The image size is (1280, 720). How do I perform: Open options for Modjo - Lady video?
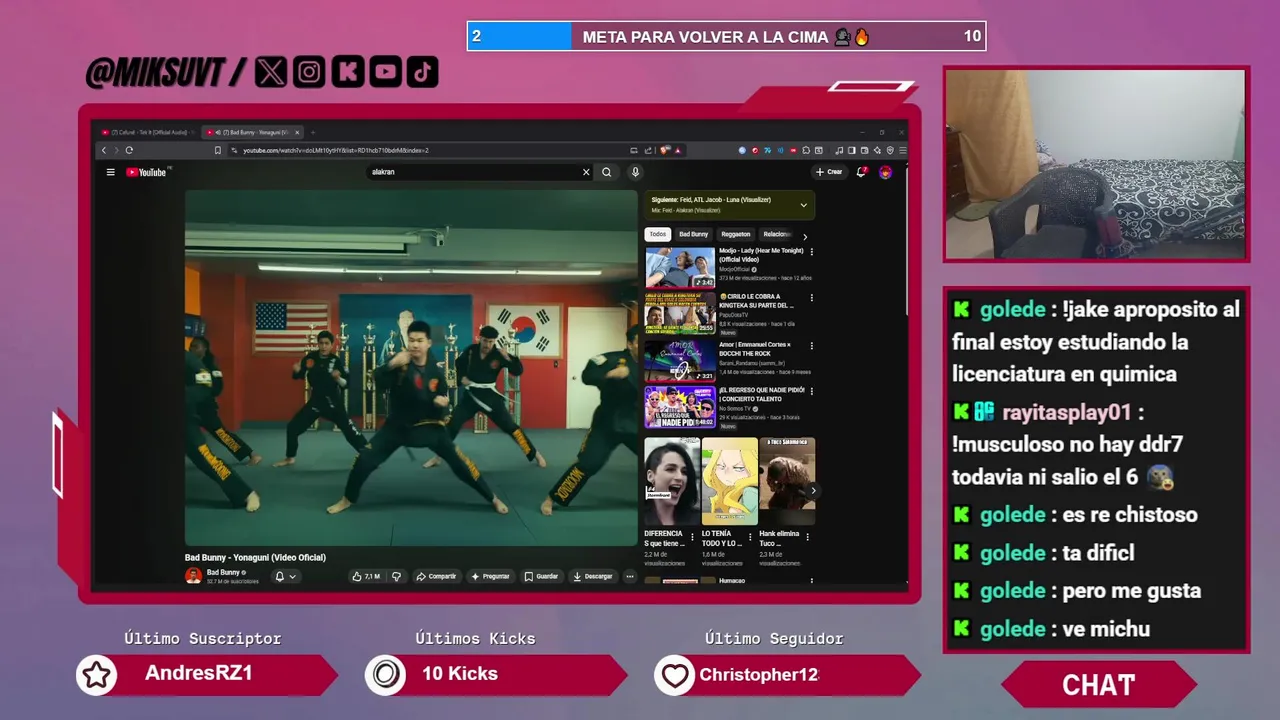pos(811,252)
